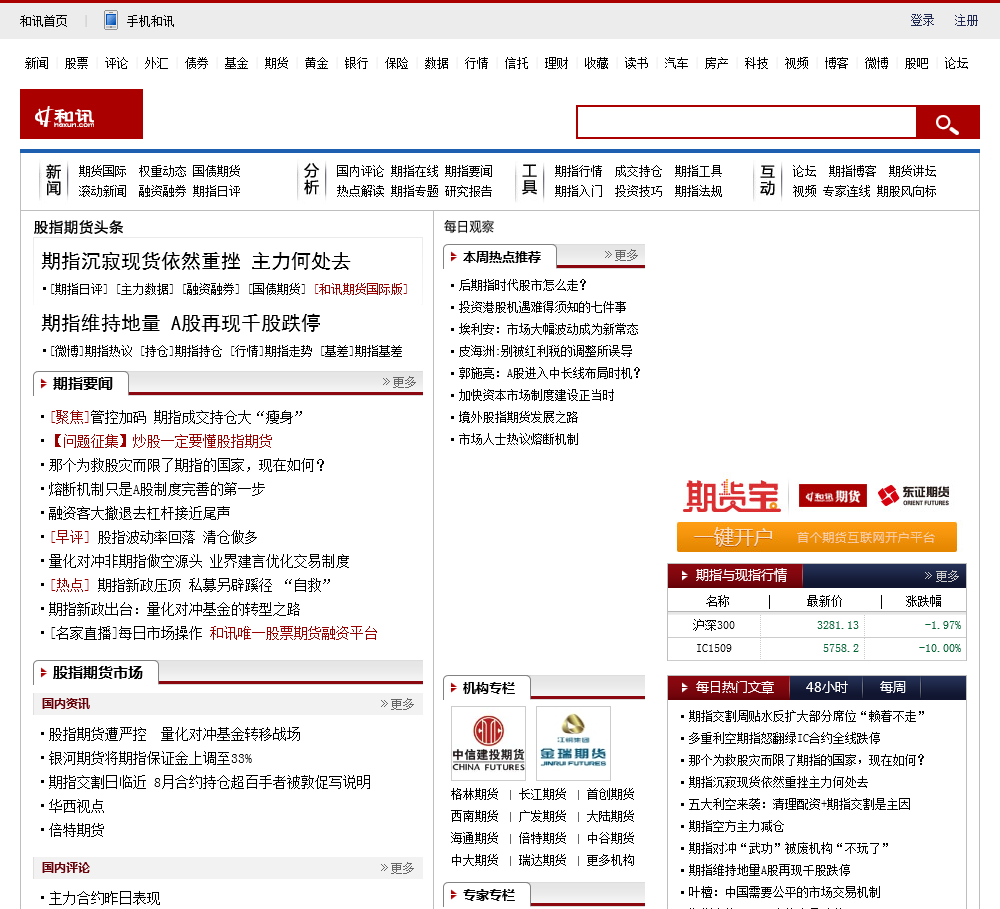Open [持仓]期指持仓 link
This screenshot has width=1000, height=909.
click(181, 351)
